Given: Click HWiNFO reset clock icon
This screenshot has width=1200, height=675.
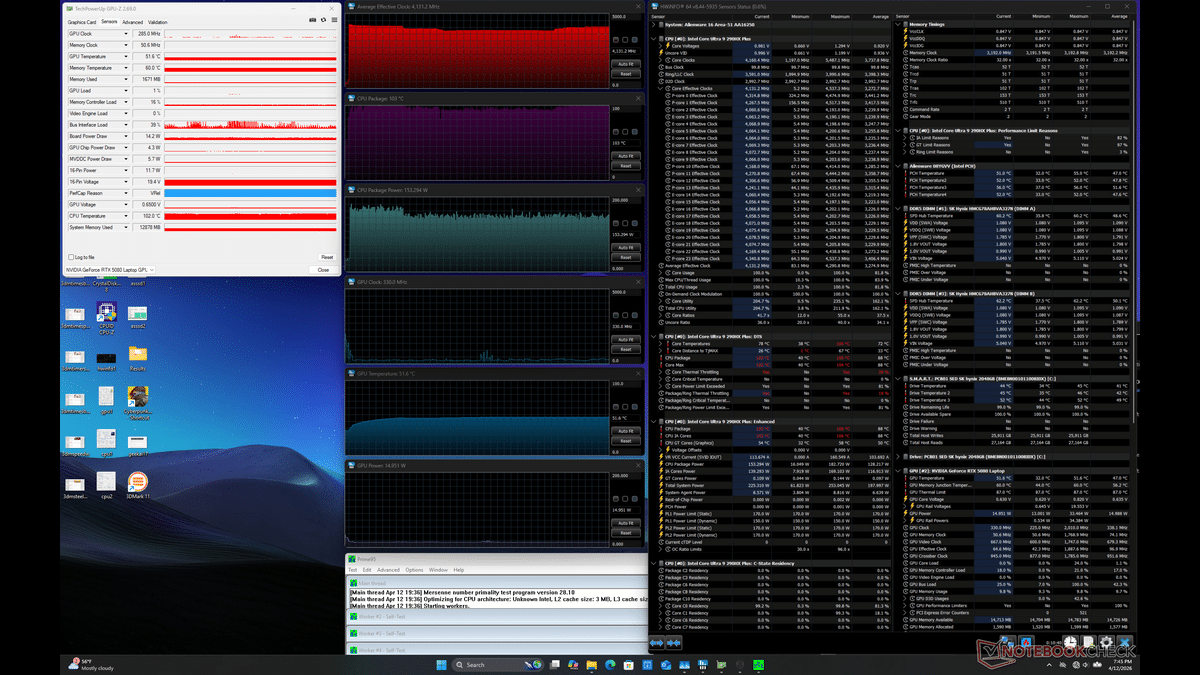Looking at the screenshot, I should pos(1071,642).
